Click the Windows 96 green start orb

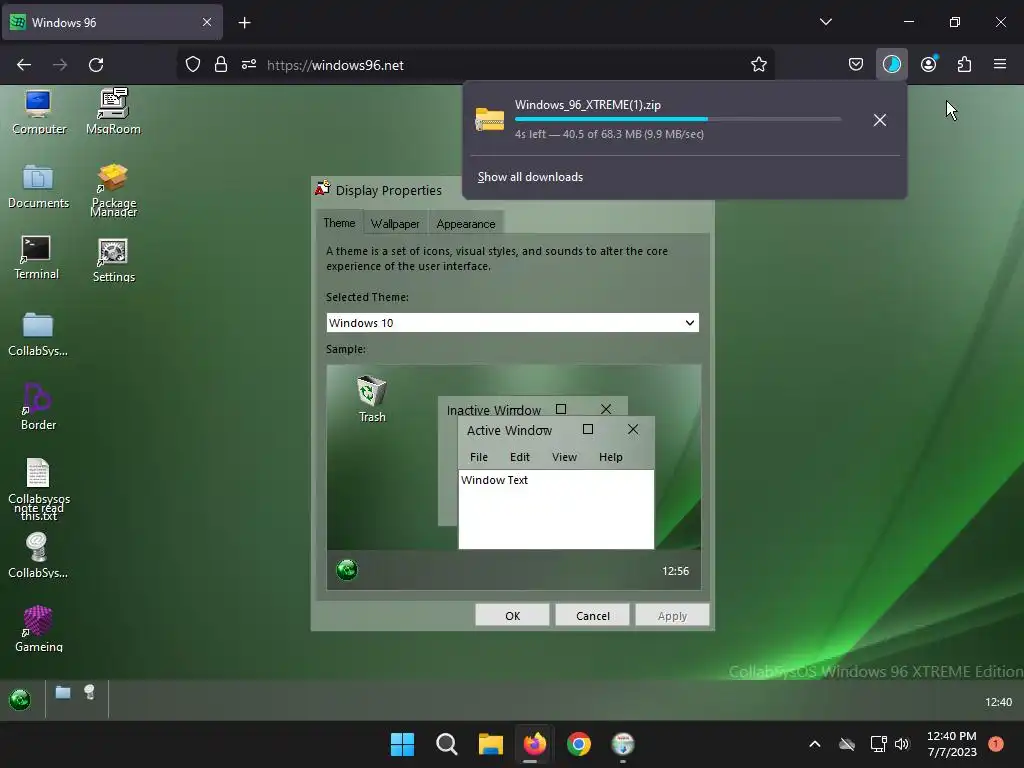(x=20, y=699)
